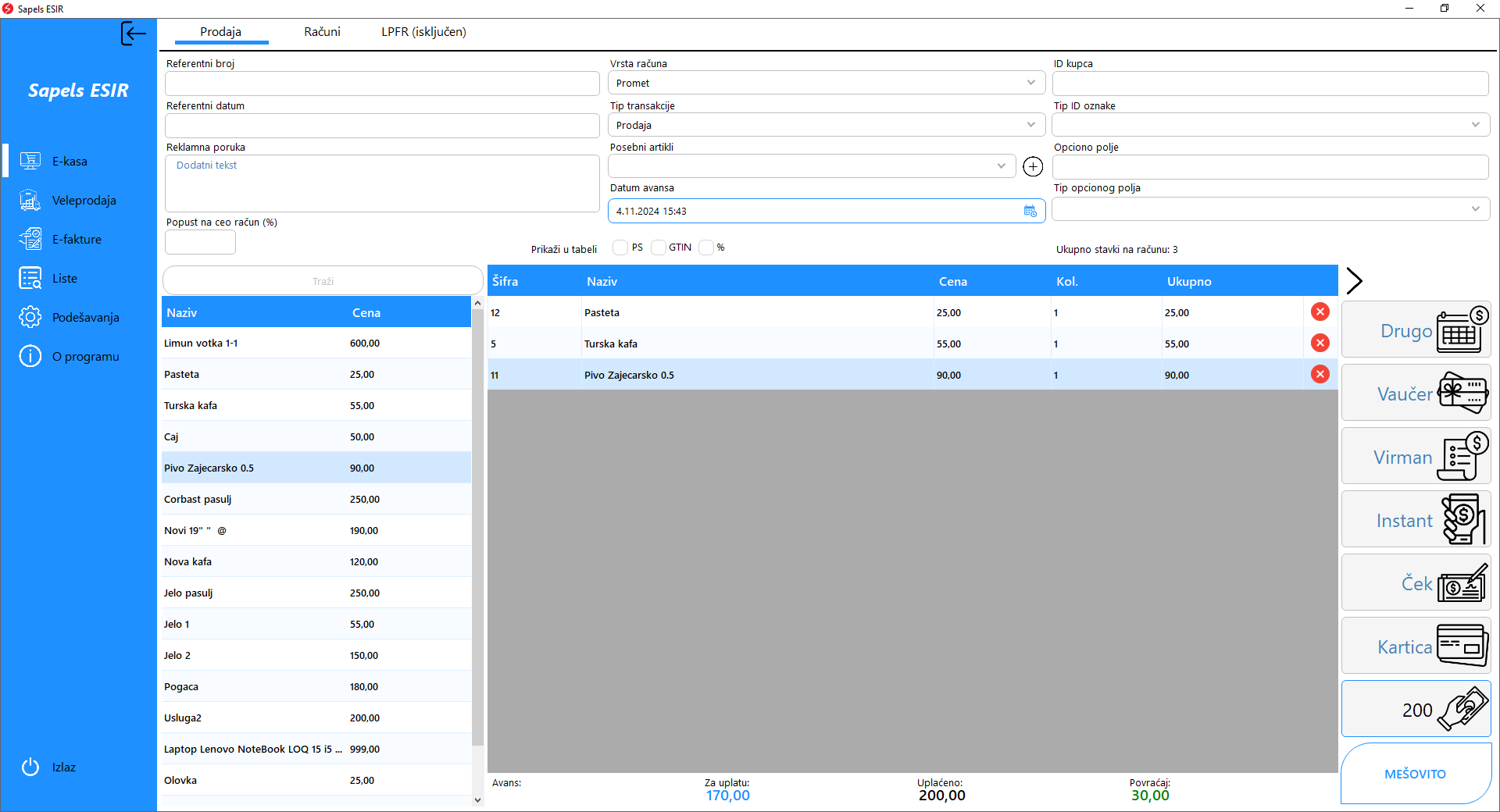The image size is (1500, 812).
Task: Select Usluga2 product
Action: tap(316, 718)
